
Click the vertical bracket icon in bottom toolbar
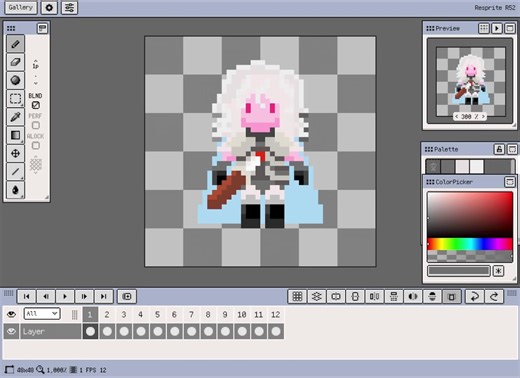[355, 296]
